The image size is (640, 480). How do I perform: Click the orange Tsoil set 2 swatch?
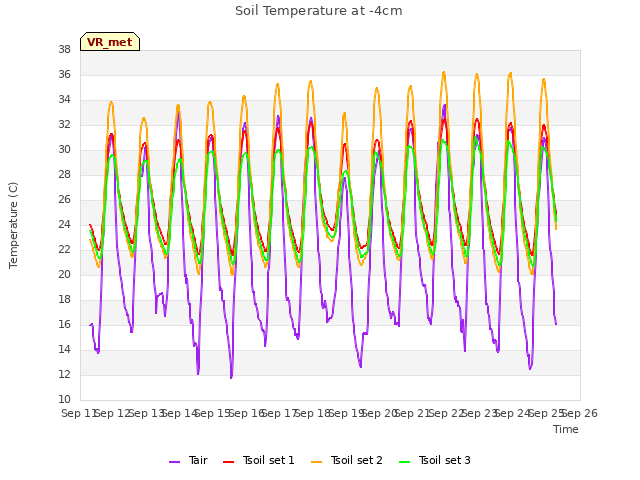(x=317, y=462)
